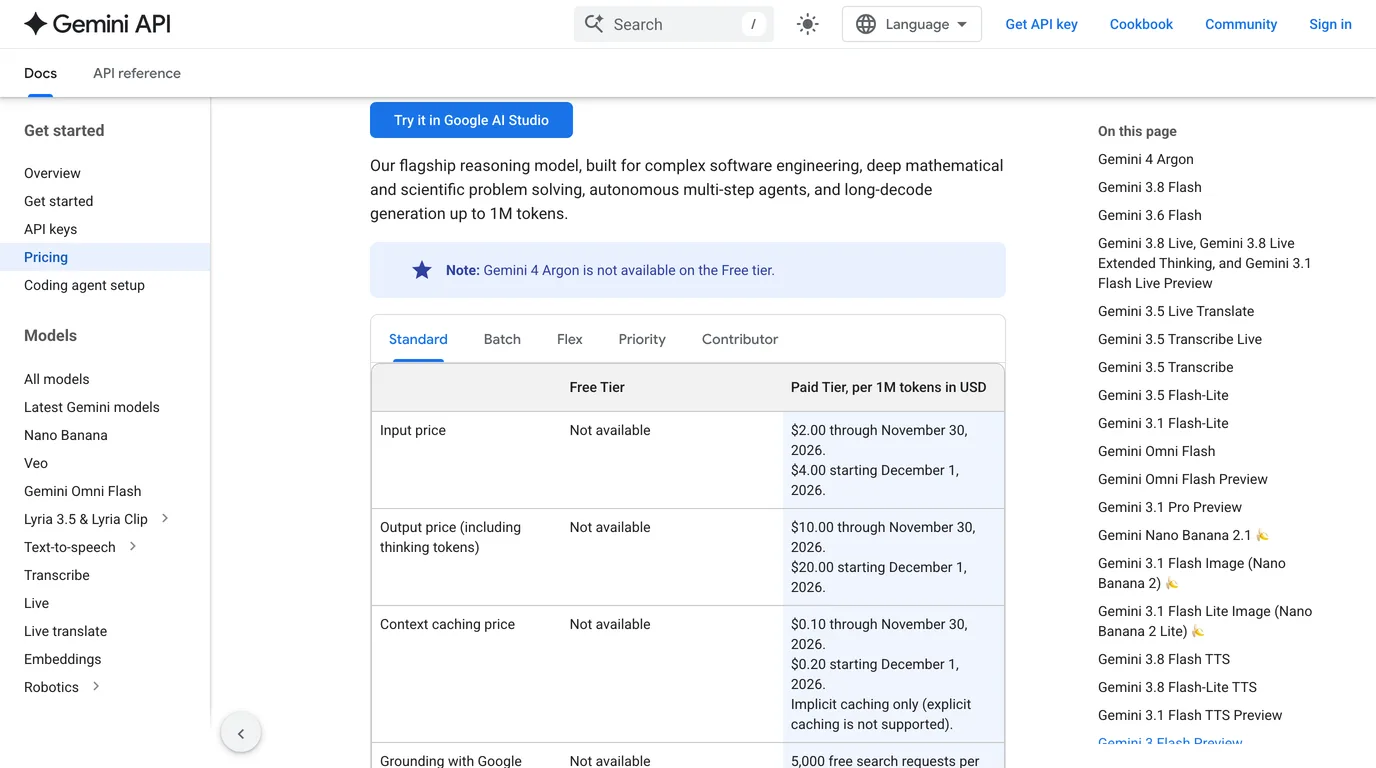This screenshot has width=1376, height=768.
Task: Jump to Gemini 3.8 Flash-Lite TTS
Action: (1177, 687)
